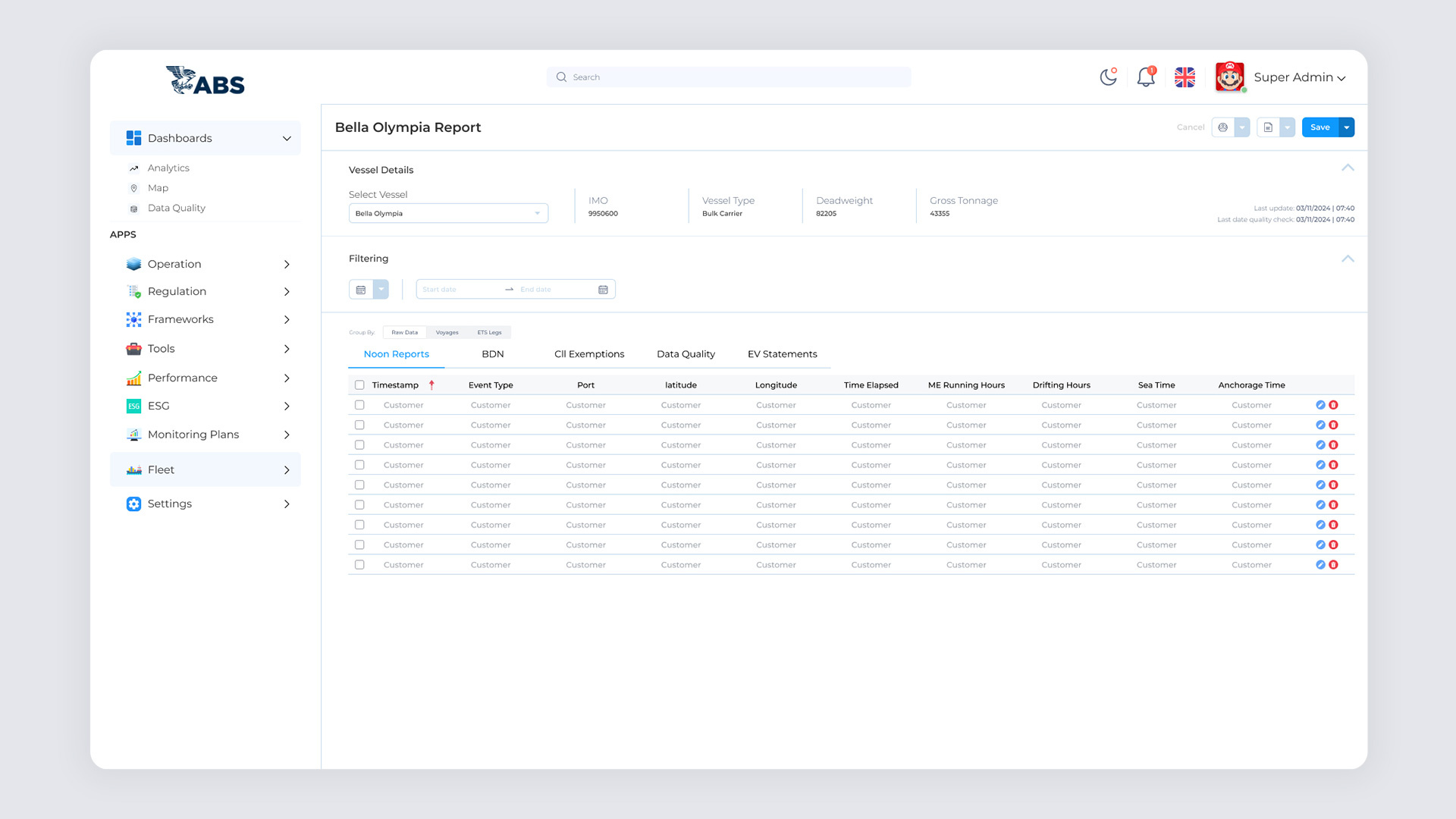Collapse the Vessel Details section chevron
1456x819 pixels.
(1348, 168)
